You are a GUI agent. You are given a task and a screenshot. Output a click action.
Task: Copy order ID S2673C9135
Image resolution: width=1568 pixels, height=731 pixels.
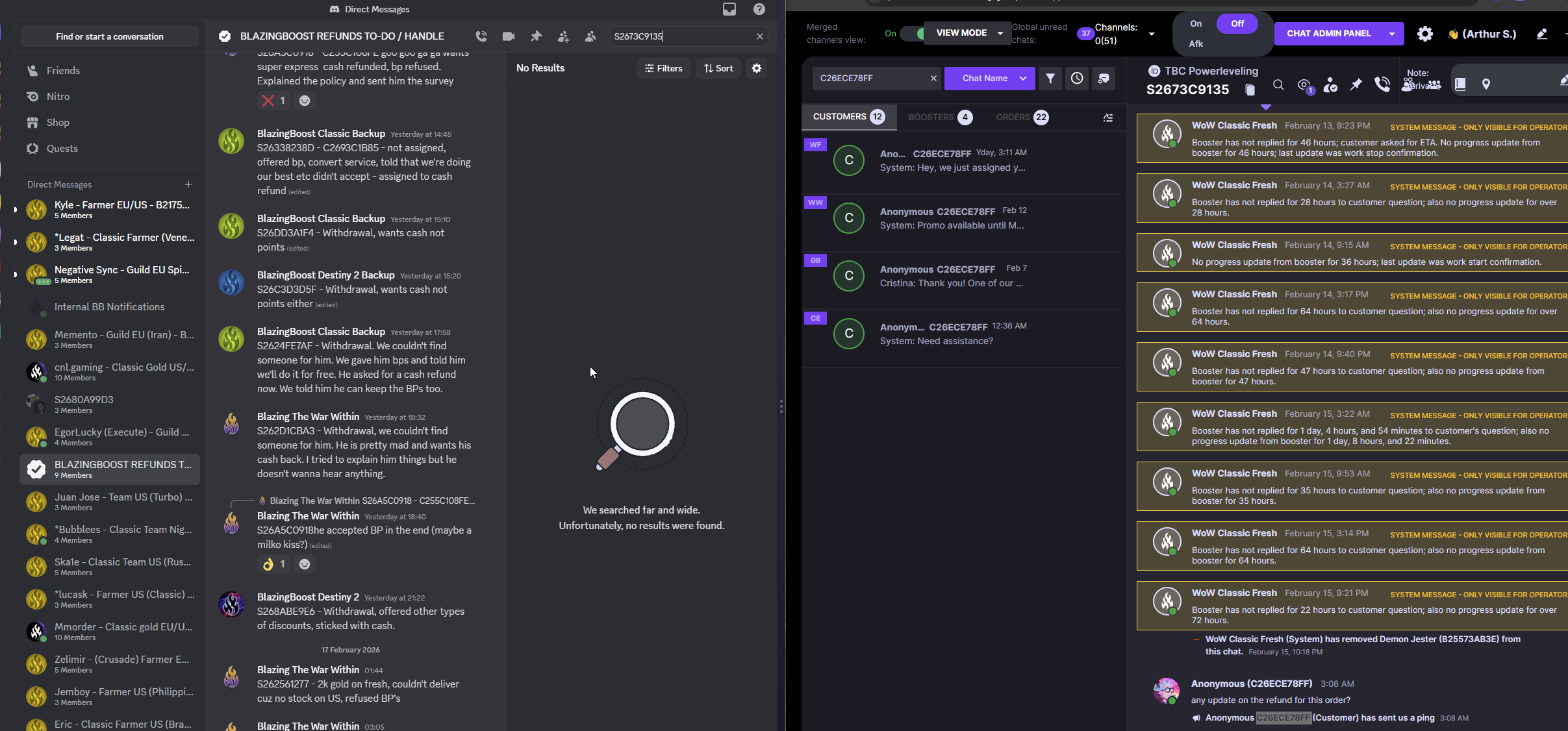(1250, 90)
